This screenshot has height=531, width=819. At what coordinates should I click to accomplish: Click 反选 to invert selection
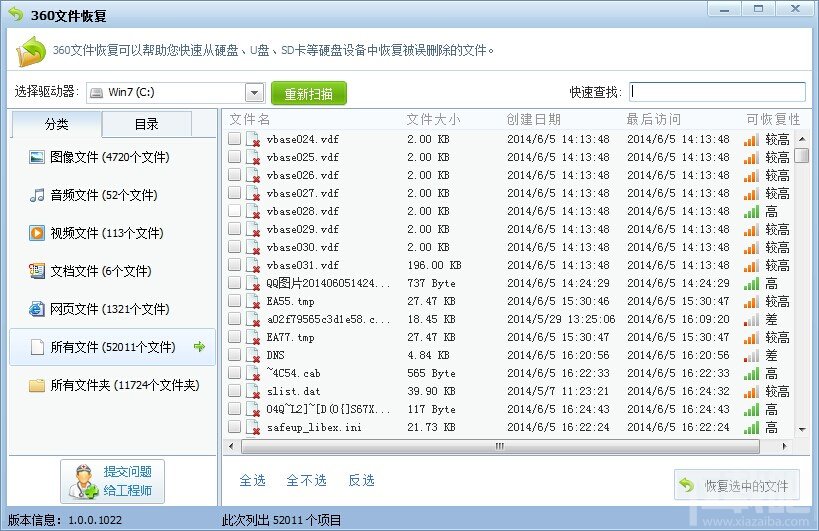point(361,480)
